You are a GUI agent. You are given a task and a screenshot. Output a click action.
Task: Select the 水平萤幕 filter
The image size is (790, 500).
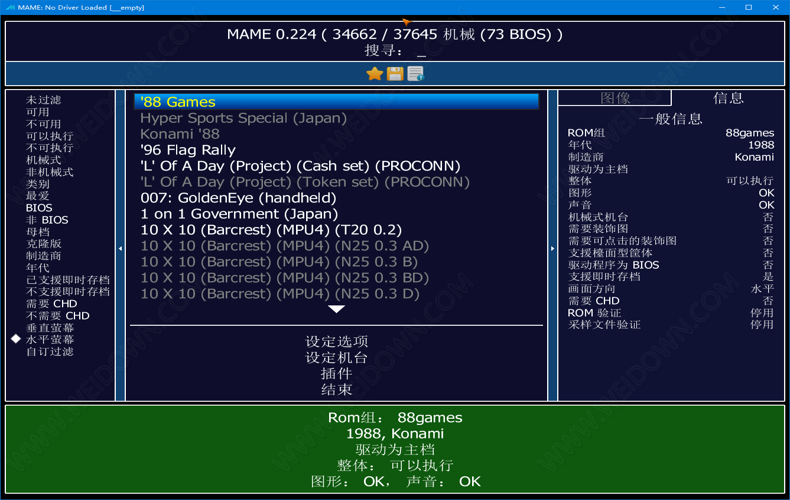click(50, 340)
